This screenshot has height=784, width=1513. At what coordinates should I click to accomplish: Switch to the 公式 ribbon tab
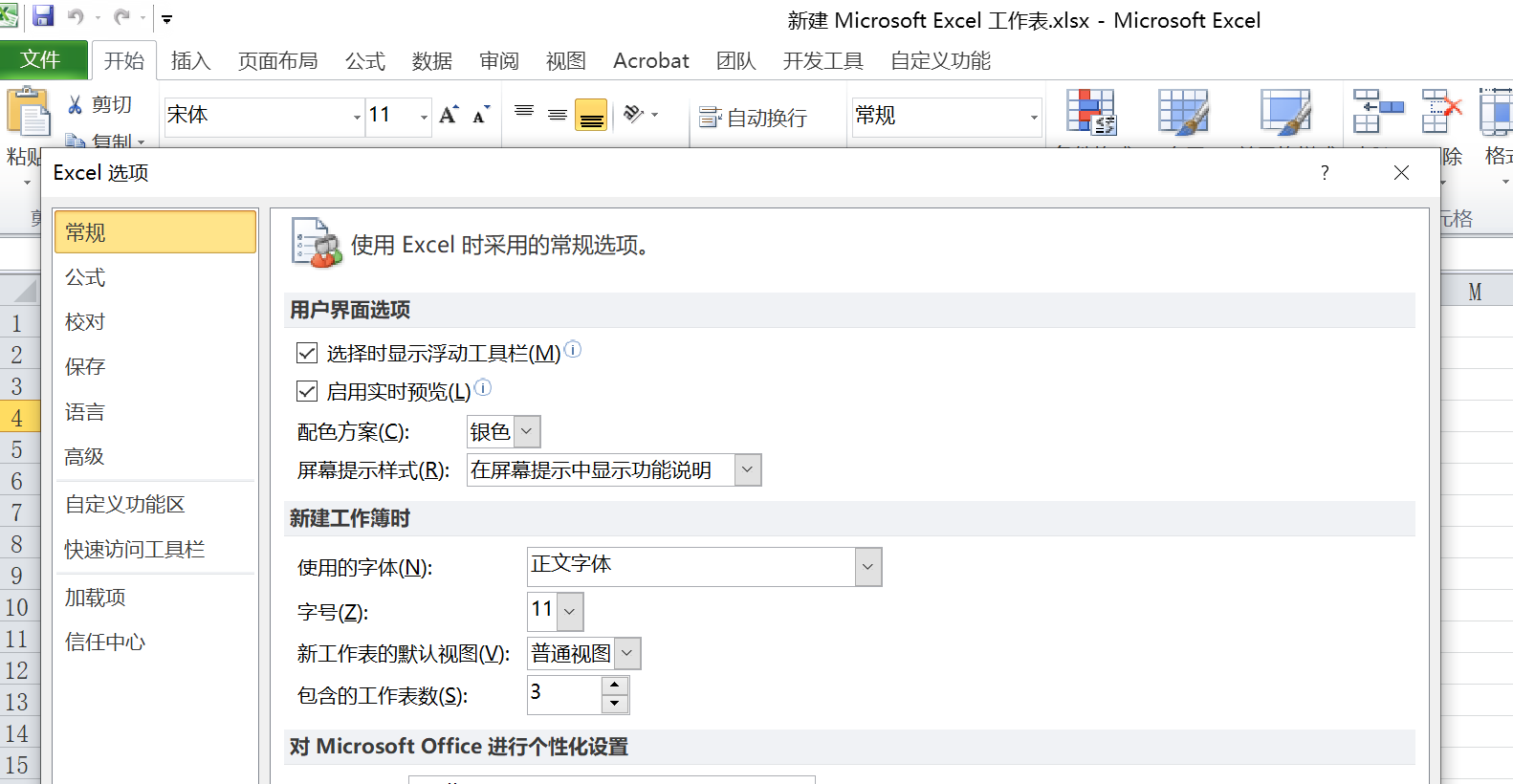(364, 61)
